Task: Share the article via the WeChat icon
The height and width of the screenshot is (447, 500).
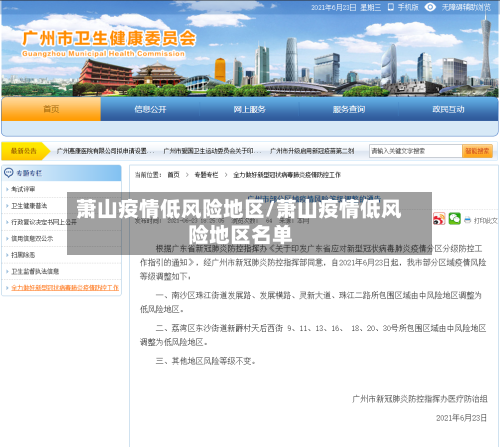Action: [454, 219]
